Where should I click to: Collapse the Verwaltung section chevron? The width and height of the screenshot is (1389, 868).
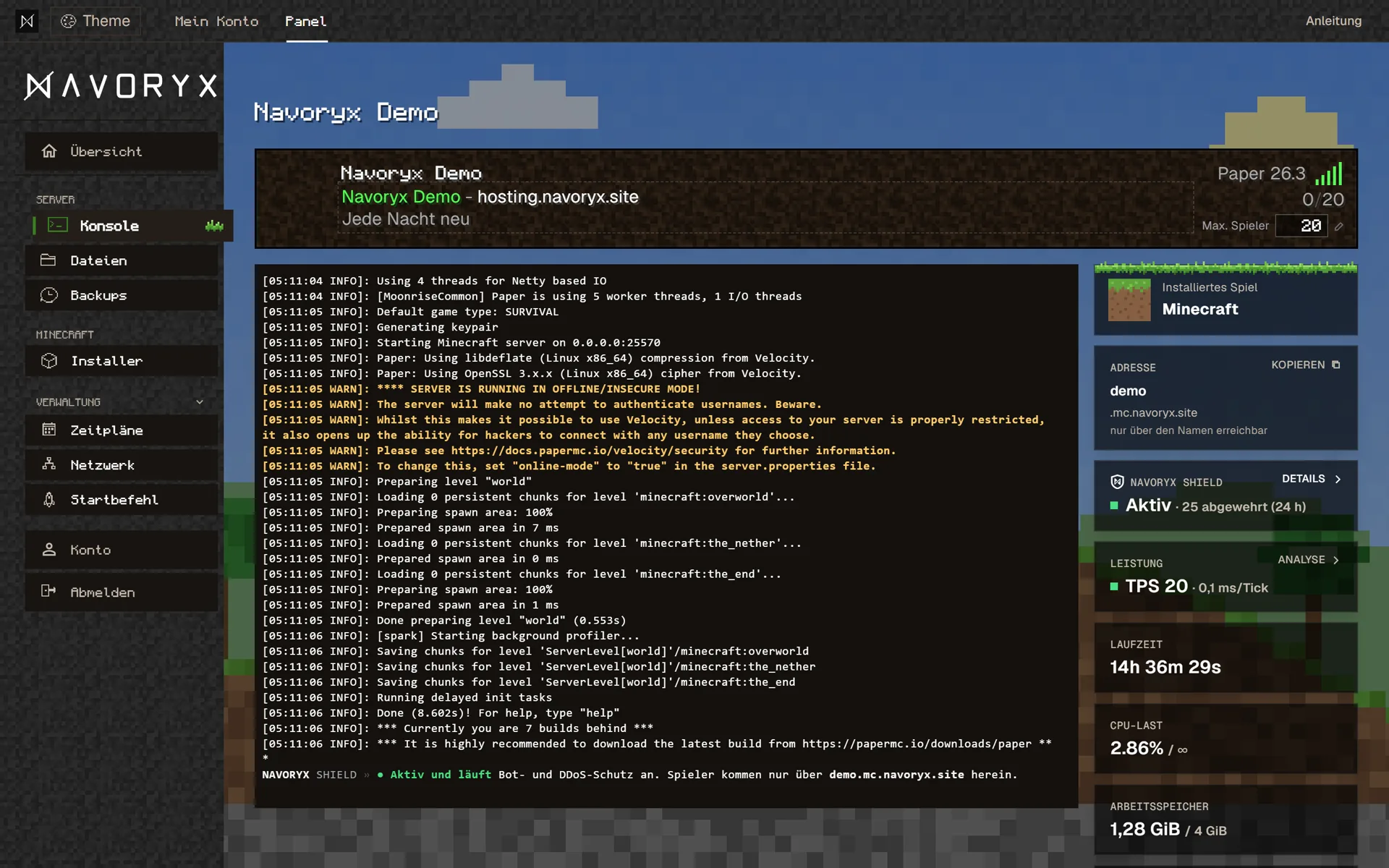point(200,402)
